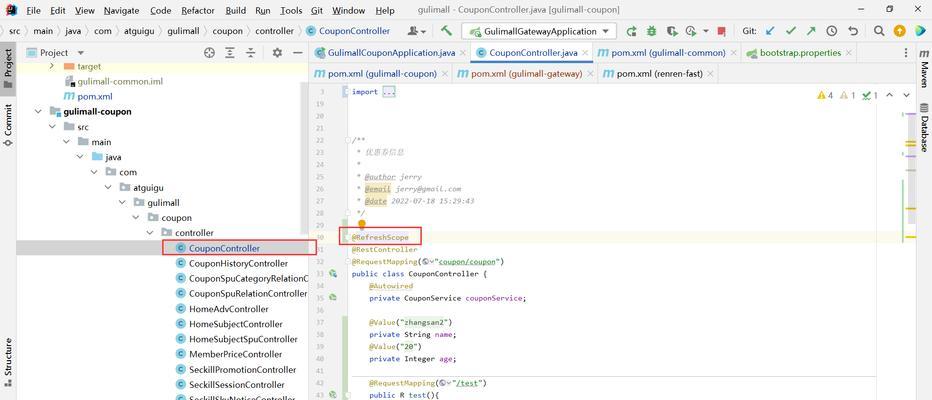Commit changes with Git green checkmark
The image size is (932, 400).
[791, 31]
